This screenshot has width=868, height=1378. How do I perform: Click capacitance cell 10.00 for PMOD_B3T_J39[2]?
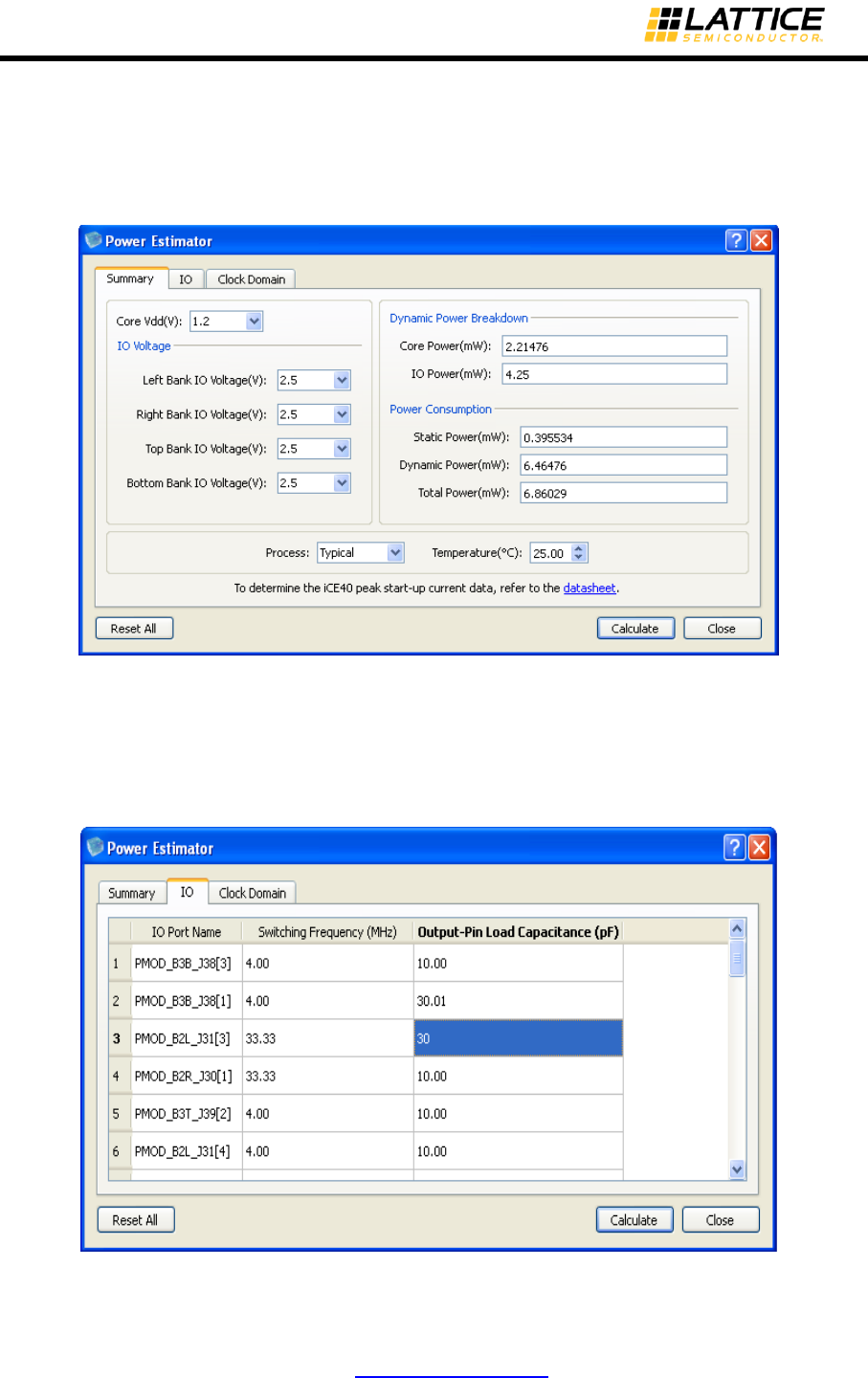click(519, 1114)
